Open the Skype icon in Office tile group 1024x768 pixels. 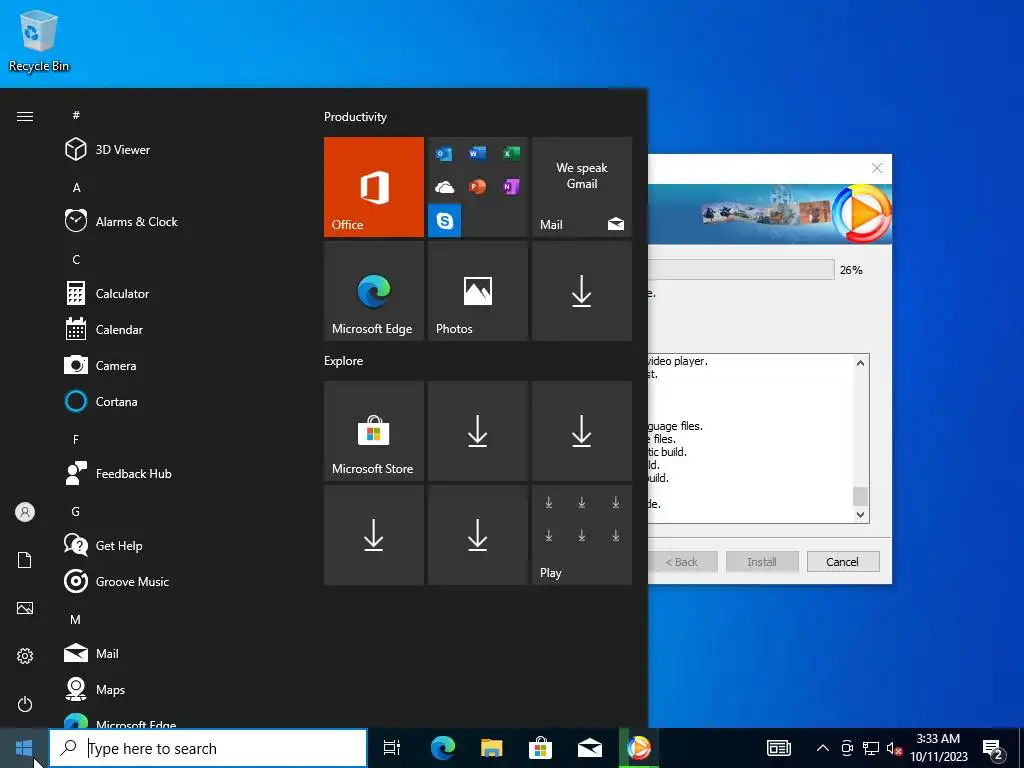[445, 221]
